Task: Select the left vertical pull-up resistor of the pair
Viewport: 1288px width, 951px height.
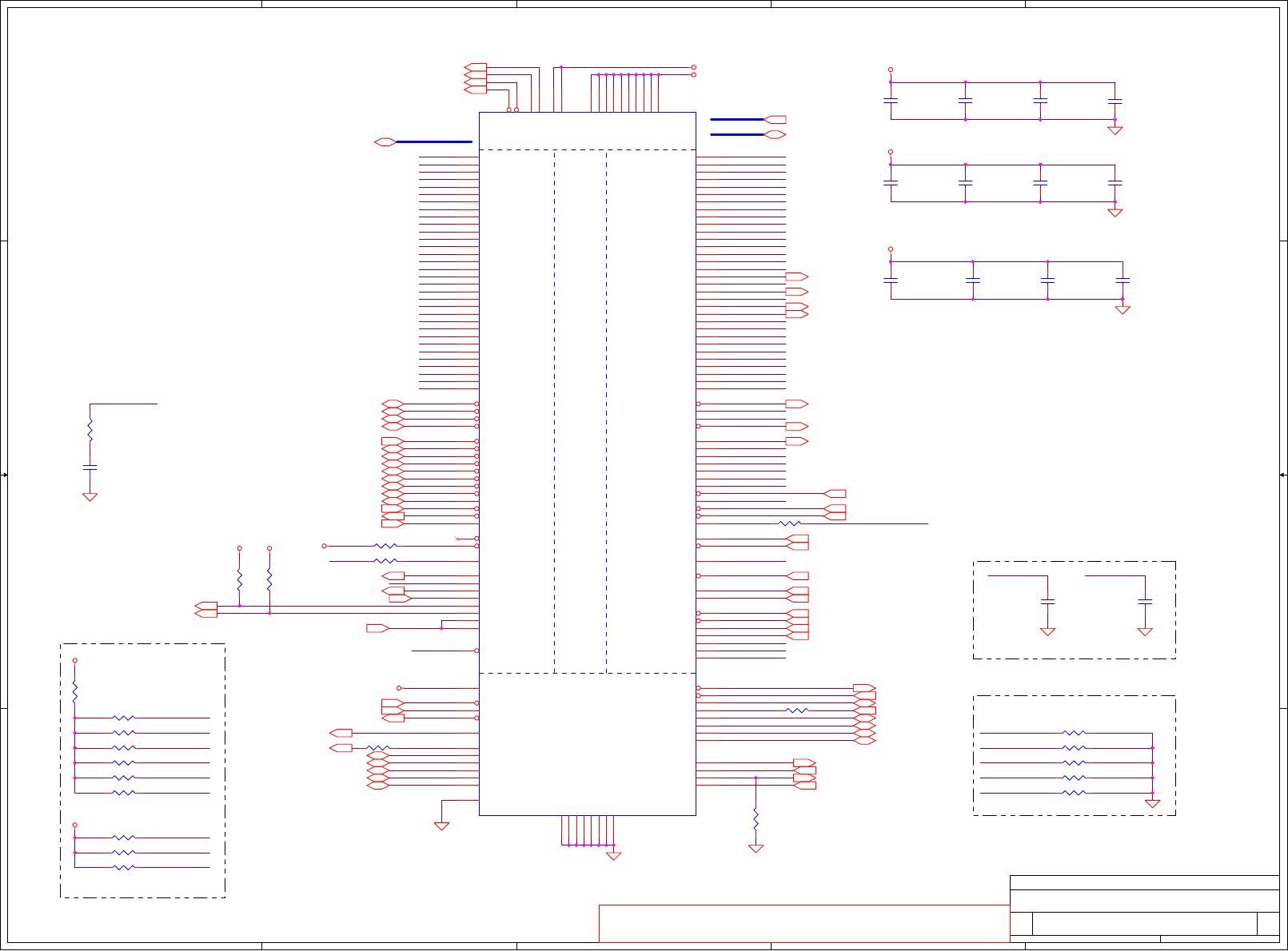Action: 239,579
